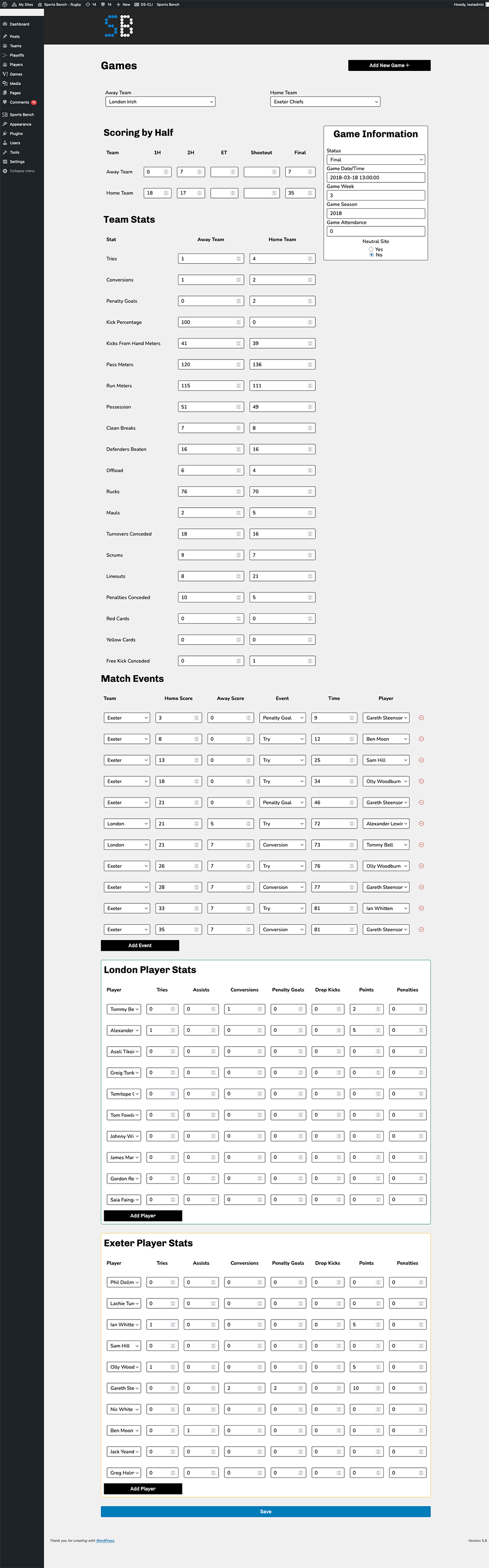Open the Away Team dropdown
Image resolution: width=489 pixels, height=1568 pixels.
pyautogui.click(x=160, y=102)
